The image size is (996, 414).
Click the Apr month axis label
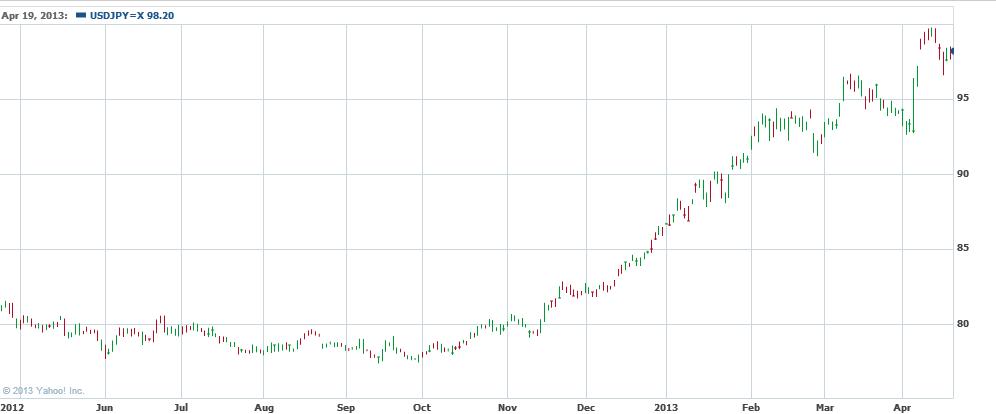click(903, 407)
